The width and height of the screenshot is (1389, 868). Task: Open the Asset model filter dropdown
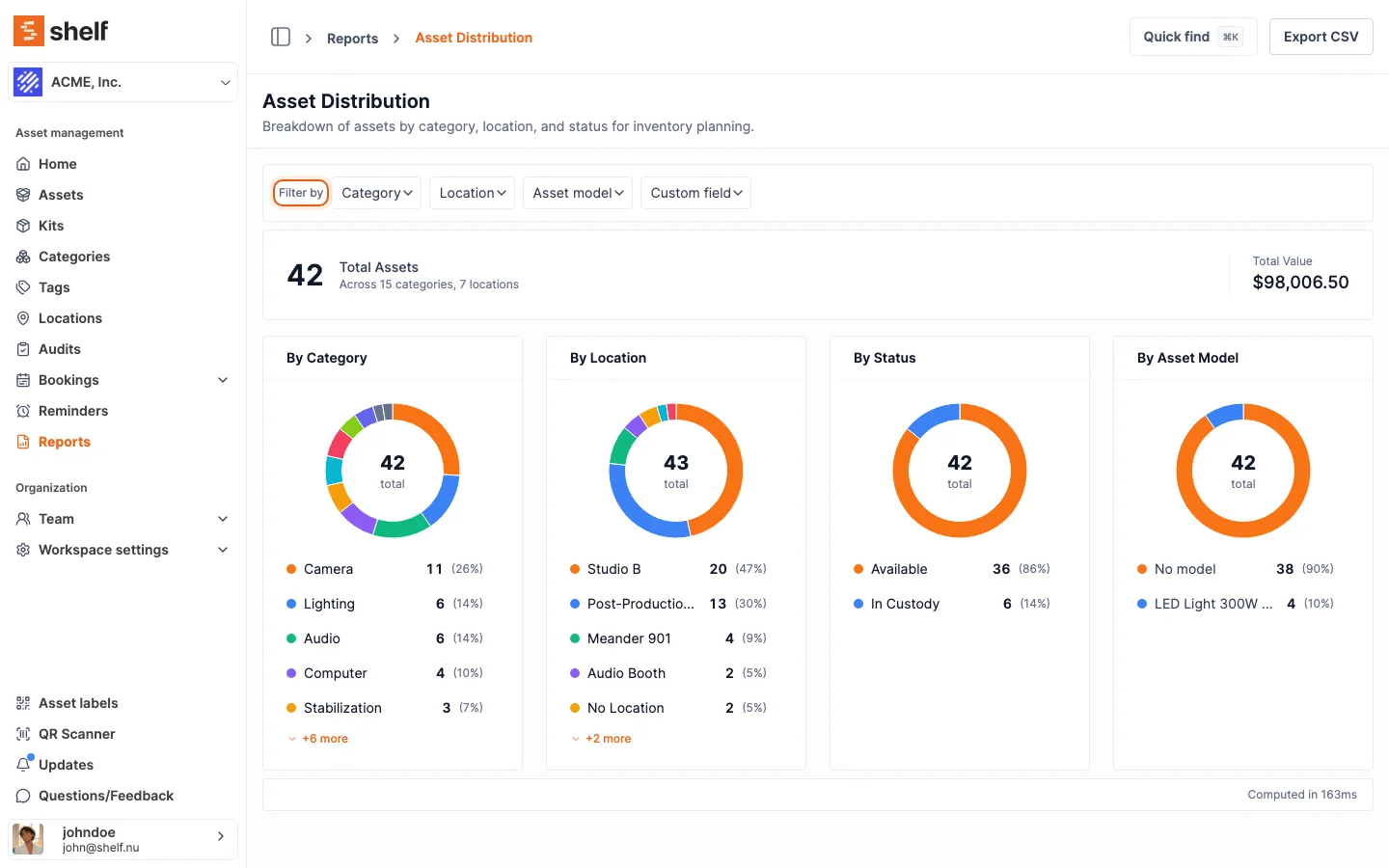tap(578, 193)
